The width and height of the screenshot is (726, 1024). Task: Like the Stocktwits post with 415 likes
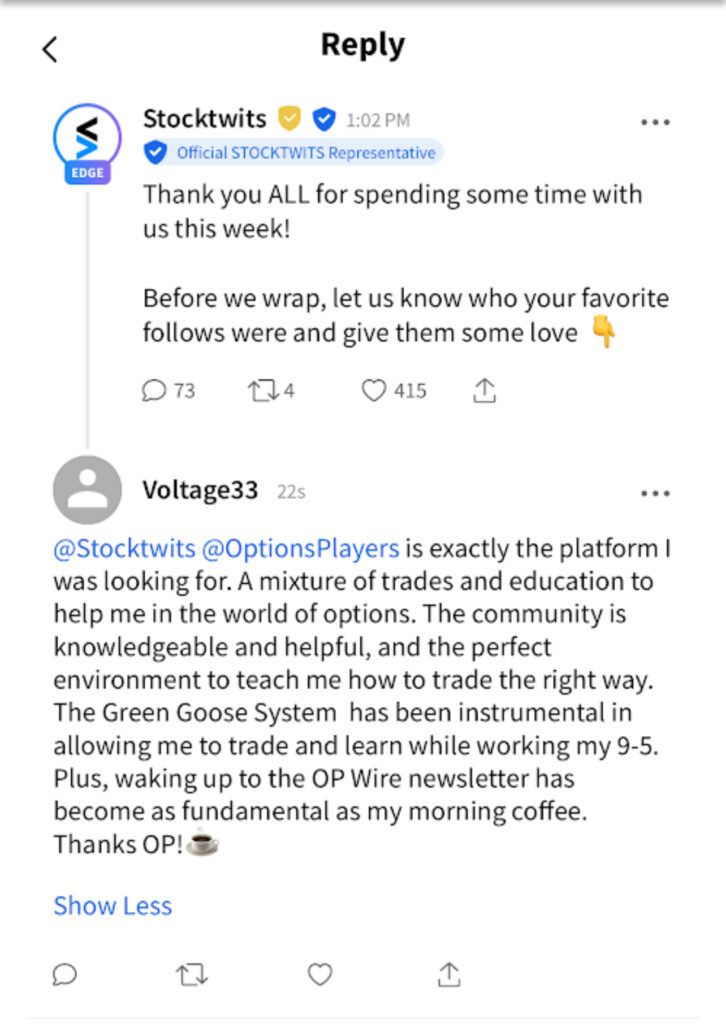393,391
